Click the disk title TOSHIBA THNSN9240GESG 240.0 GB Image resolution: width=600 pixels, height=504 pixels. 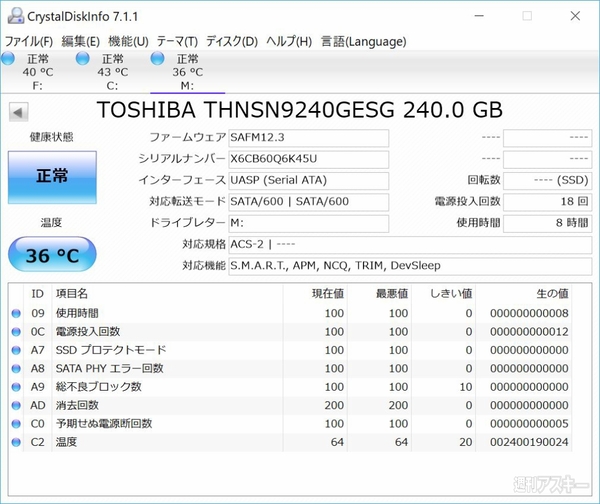tap(300, 110)
